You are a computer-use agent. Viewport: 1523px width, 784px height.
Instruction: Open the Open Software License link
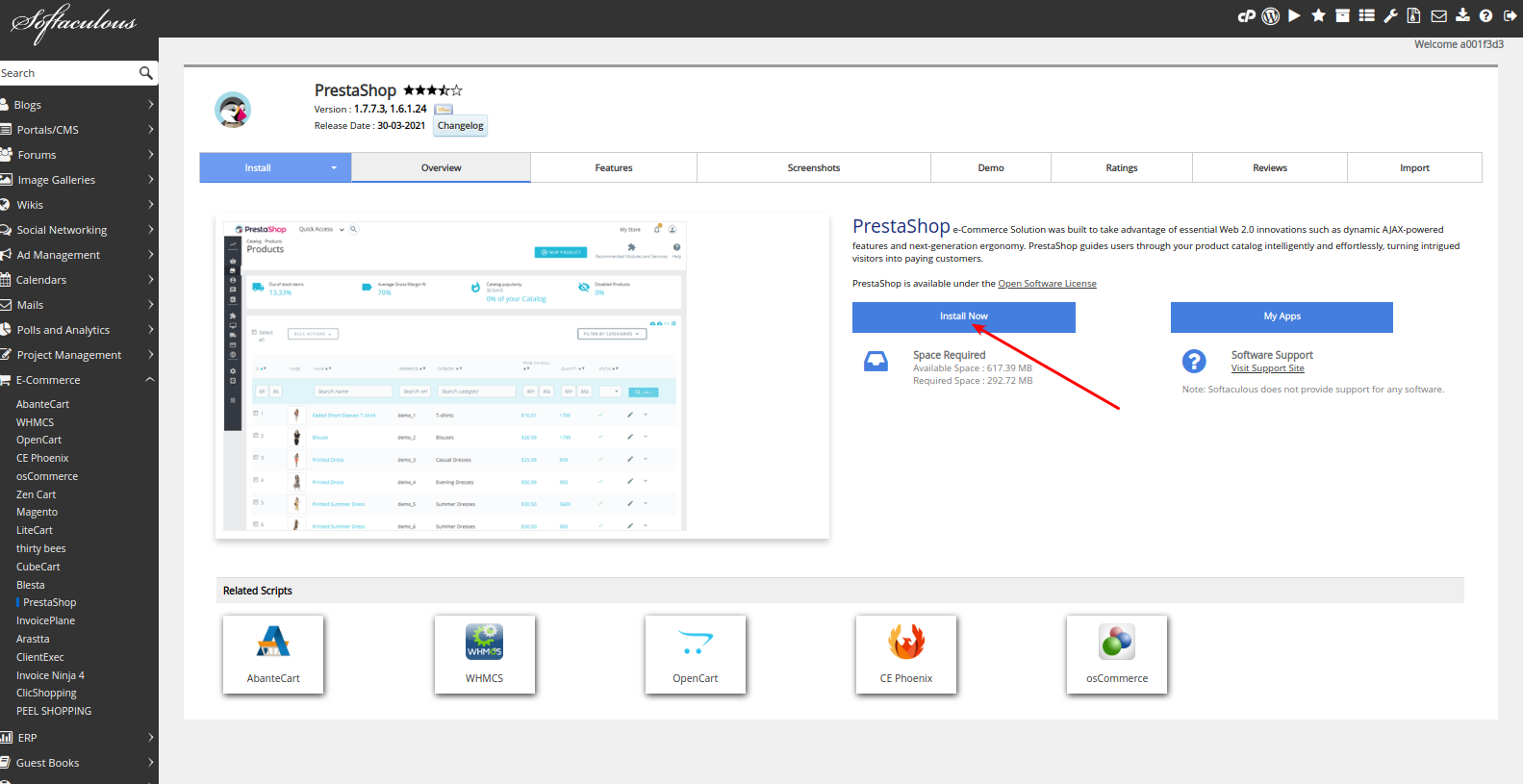[x=1047, y=284]
